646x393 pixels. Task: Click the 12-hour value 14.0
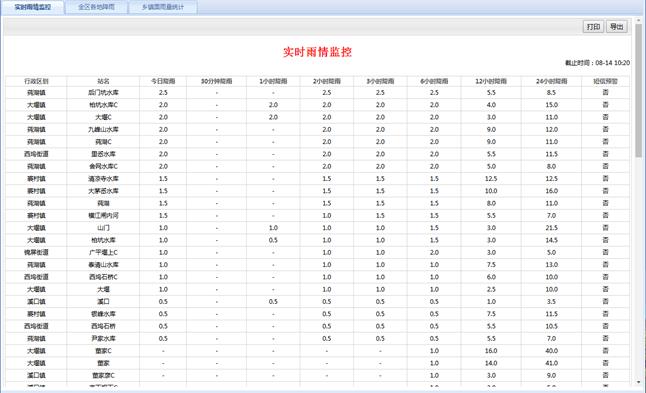(x=491, y=363)
